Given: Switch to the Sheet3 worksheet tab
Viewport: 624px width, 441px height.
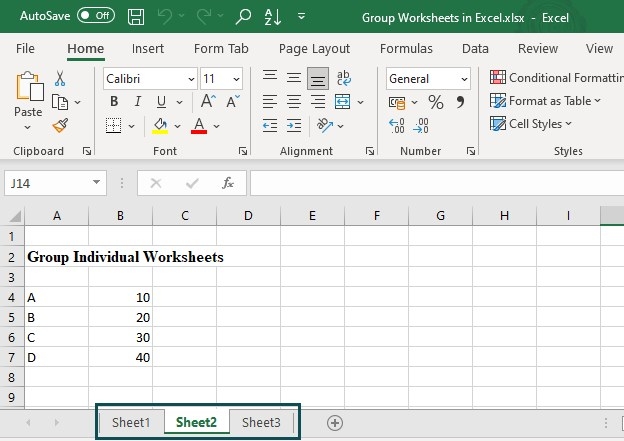Looking at the screenshot, I should (261, 422).
